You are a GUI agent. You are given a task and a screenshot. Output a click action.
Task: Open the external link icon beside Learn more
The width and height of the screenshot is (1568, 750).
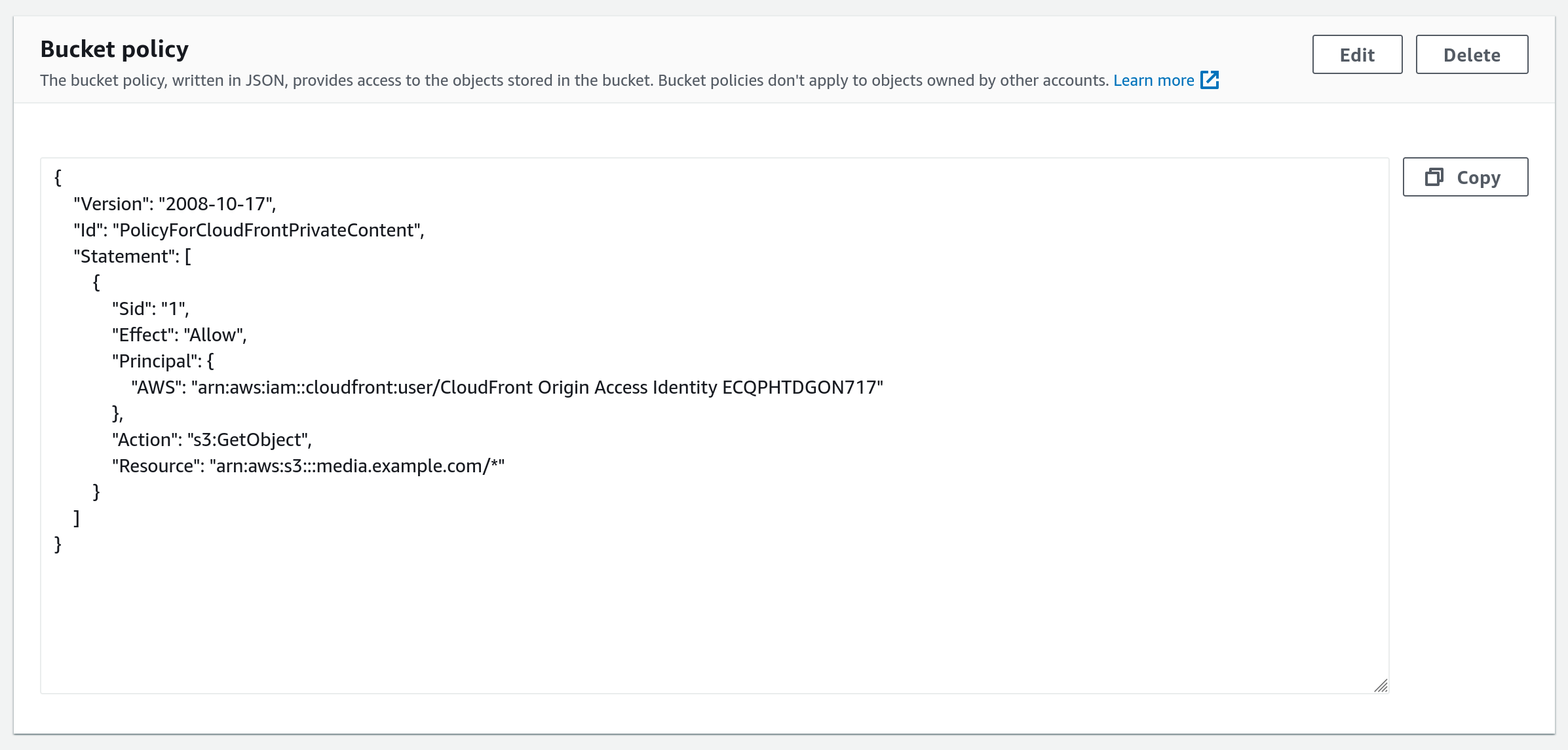1212,80
